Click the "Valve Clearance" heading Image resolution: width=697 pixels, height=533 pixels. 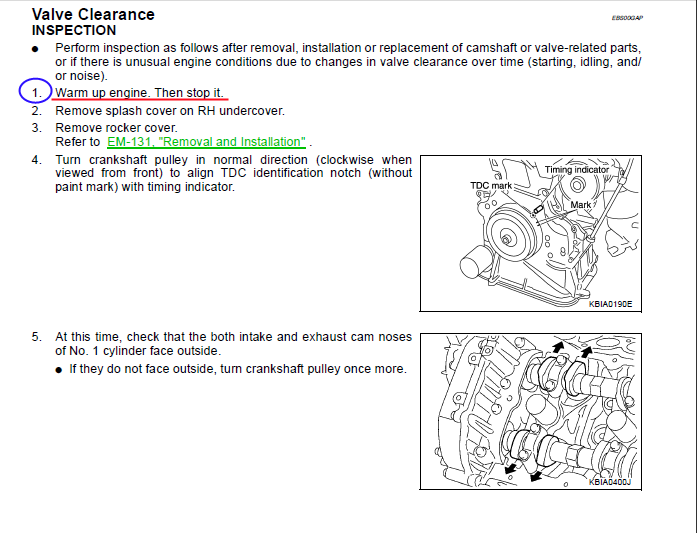click(x=93, y=14)
